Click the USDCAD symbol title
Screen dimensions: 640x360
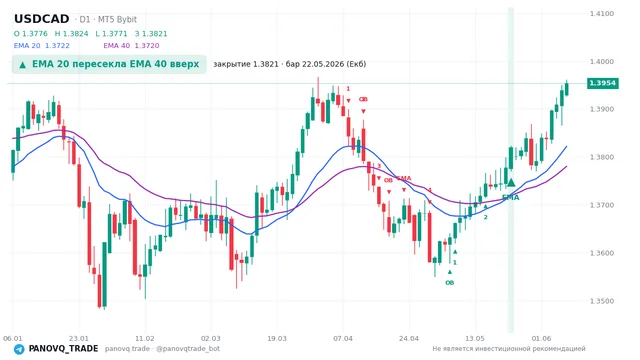(x=42, y=19)
